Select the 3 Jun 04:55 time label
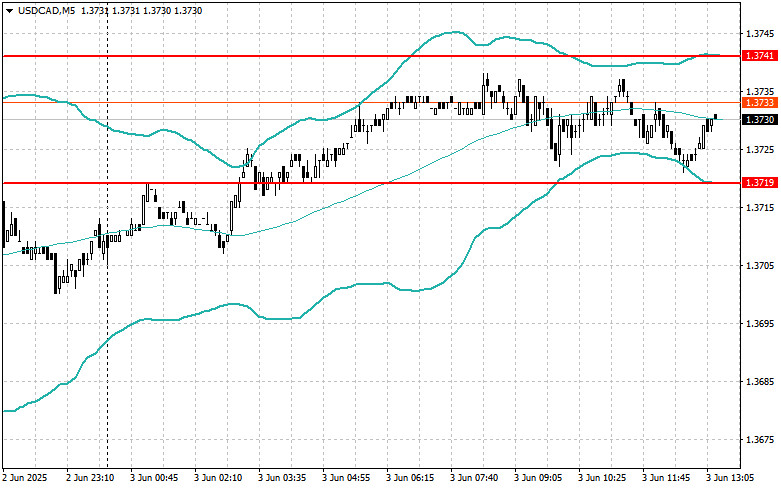781x489 pixels. (346, 478)
